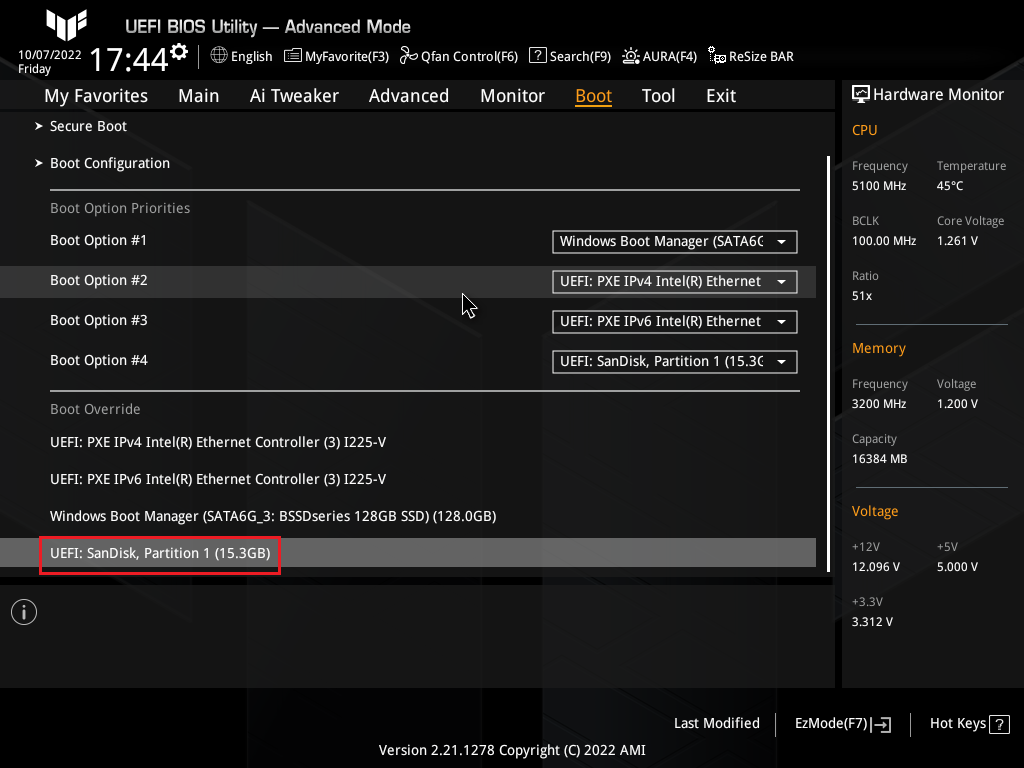Open the Boot Option #2 dropdown

point(675,281)
